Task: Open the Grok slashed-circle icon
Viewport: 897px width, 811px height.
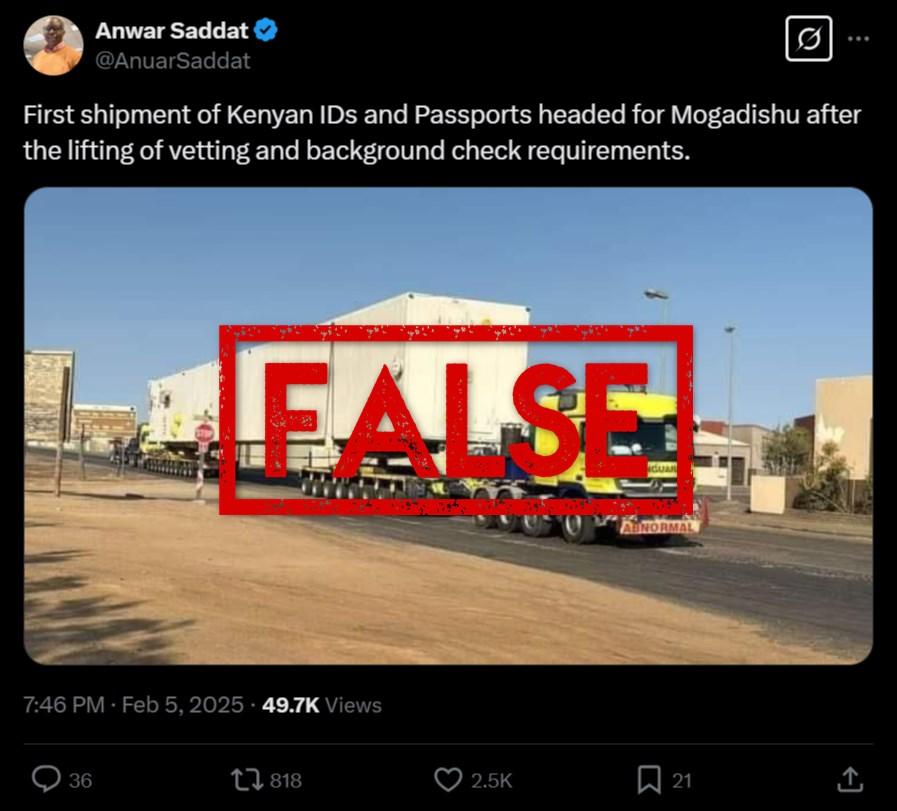Action: (808, 38)
